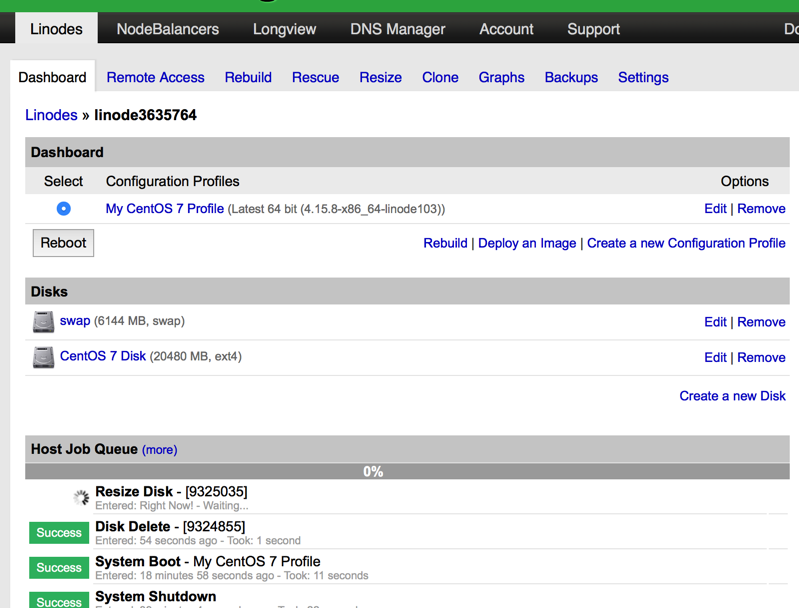Click the '(6144 MB, swap)' disk size text
This screenshot has width=799, height=608.
pos(139,321)
